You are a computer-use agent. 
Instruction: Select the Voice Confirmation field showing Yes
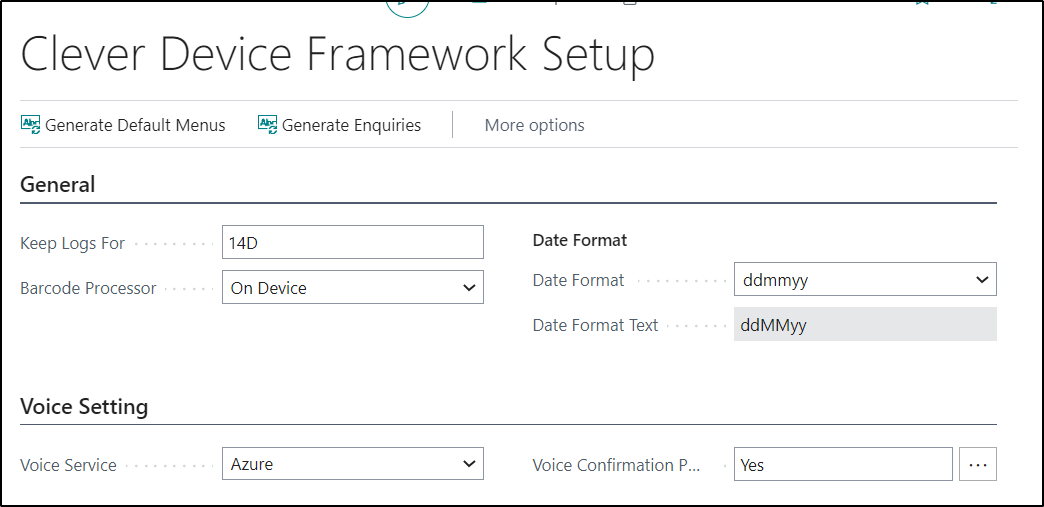pyautogui.click(x=843, y=464)
